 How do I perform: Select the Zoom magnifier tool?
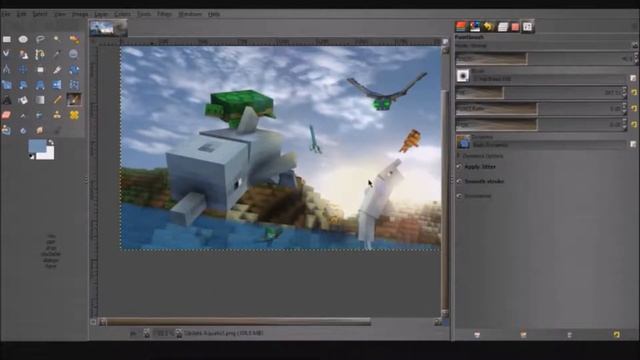click(x=74, y=54)
